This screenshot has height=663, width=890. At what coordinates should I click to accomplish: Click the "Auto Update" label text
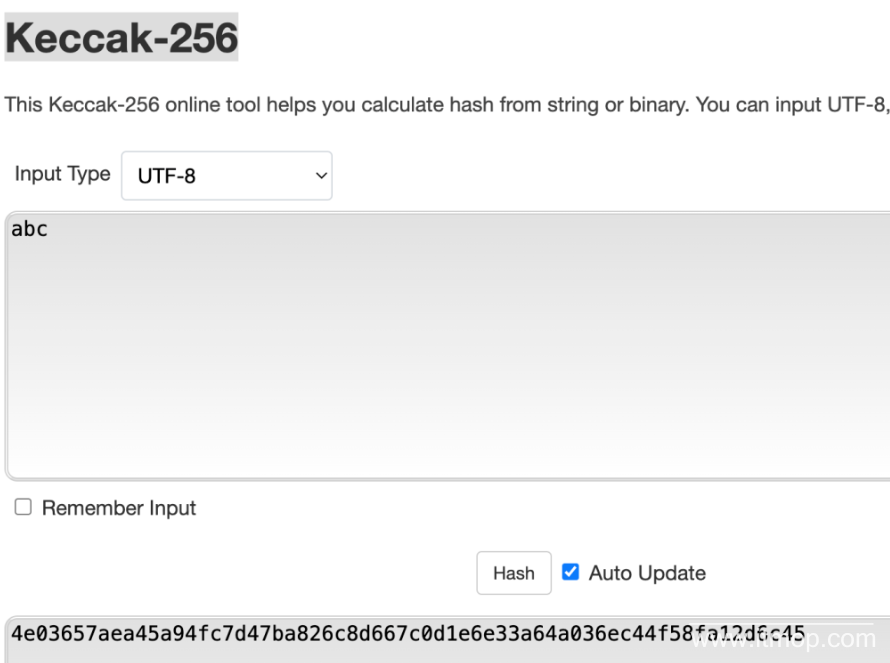647,573
